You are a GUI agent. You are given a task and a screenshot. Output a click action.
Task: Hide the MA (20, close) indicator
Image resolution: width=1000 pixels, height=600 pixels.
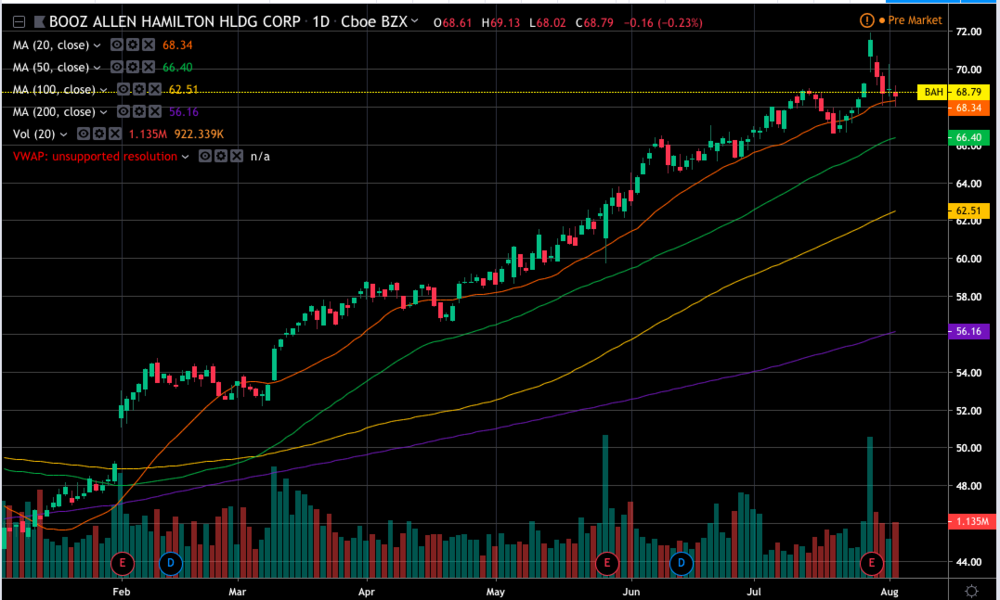[x=116, y=45]
